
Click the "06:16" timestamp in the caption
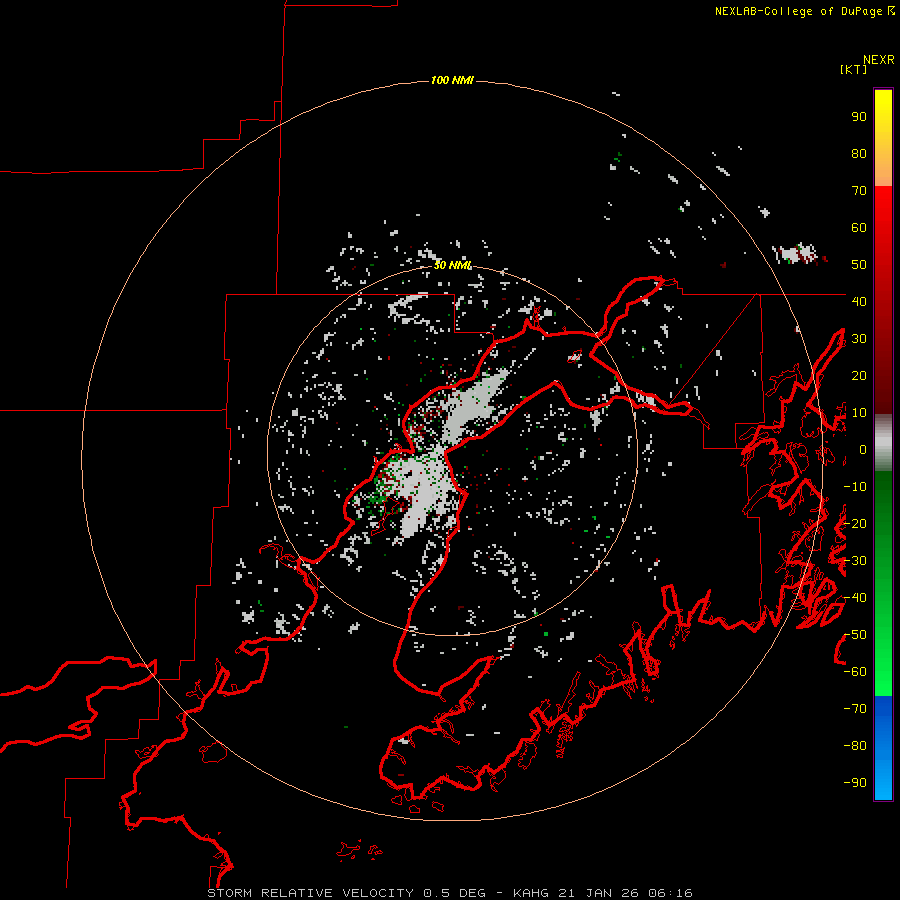(670, 893)
